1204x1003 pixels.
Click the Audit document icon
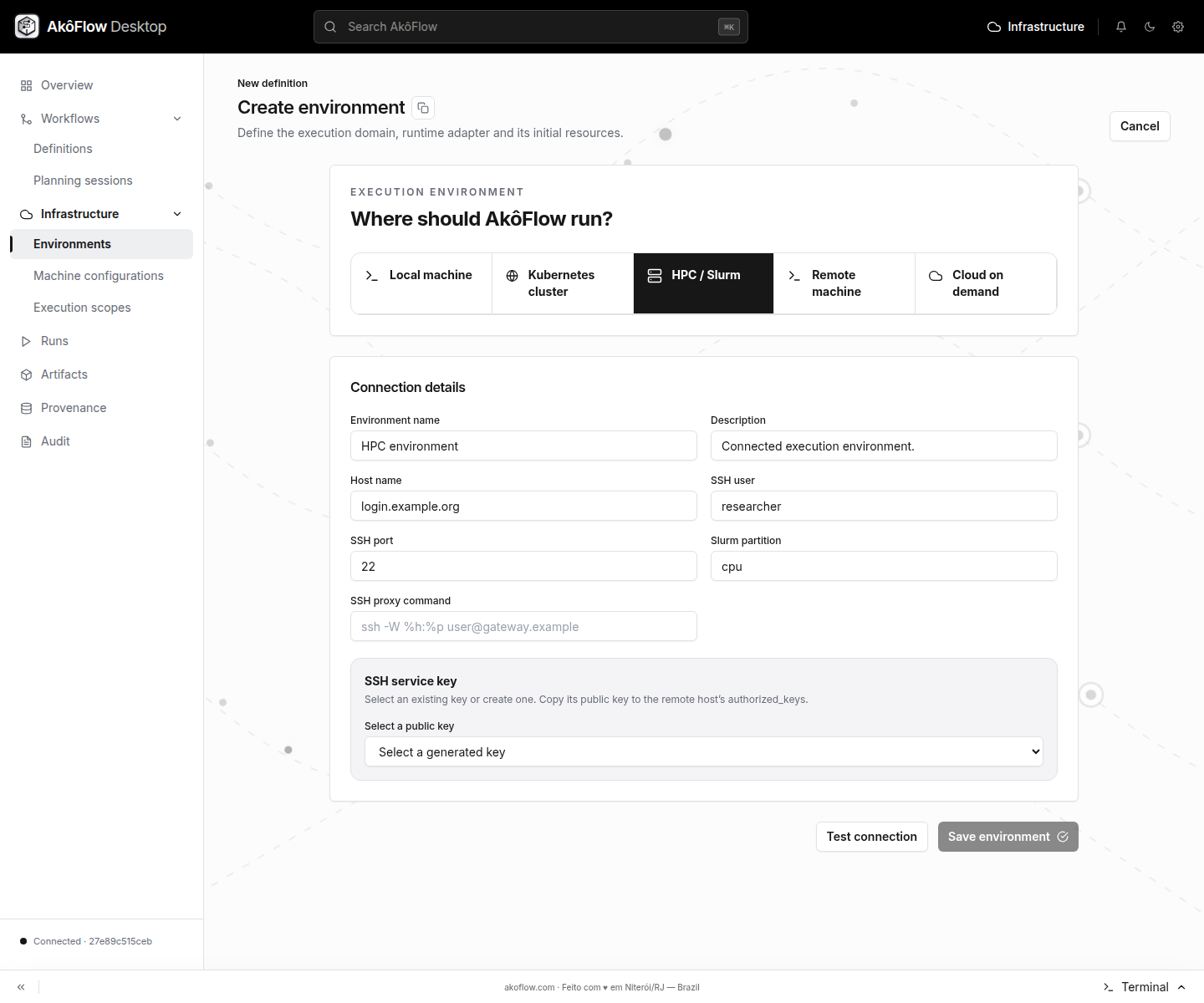pyautogui.click(x=27, y=441)
